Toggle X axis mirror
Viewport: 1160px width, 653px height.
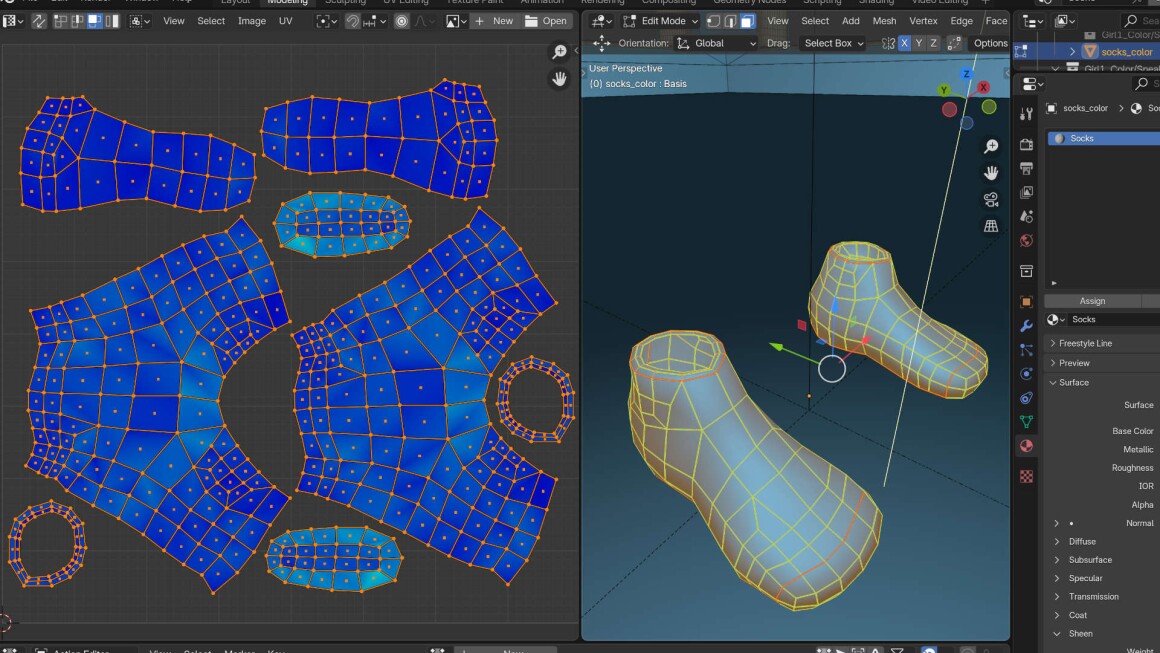pyautogui.click(x=904, y=44)
